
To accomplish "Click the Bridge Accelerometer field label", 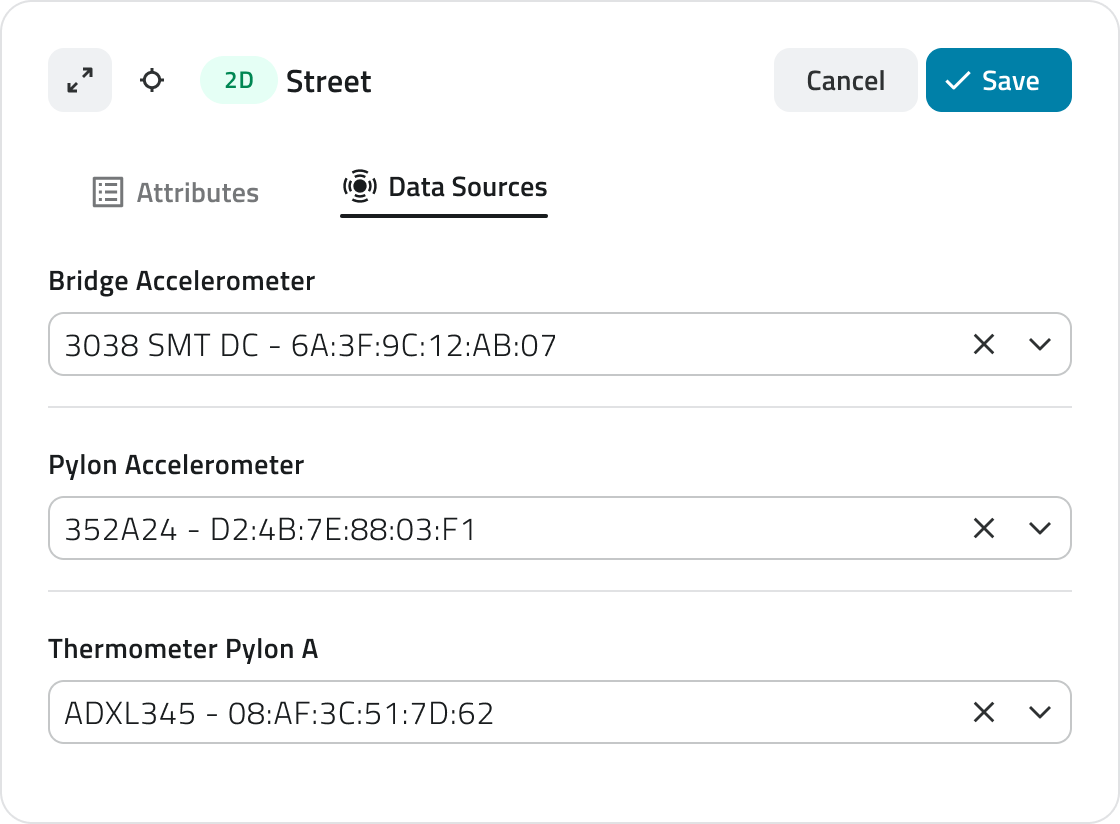I will pos(181,282).
